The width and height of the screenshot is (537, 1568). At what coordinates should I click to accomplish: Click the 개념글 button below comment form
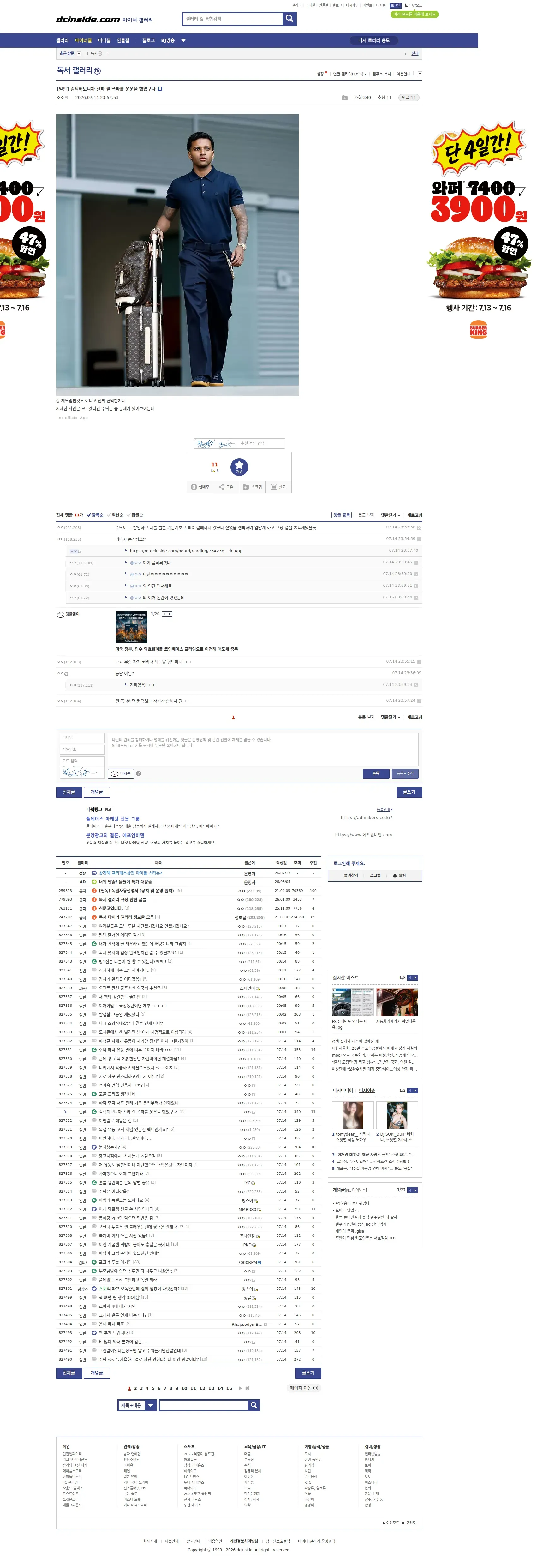pos(97,792)
